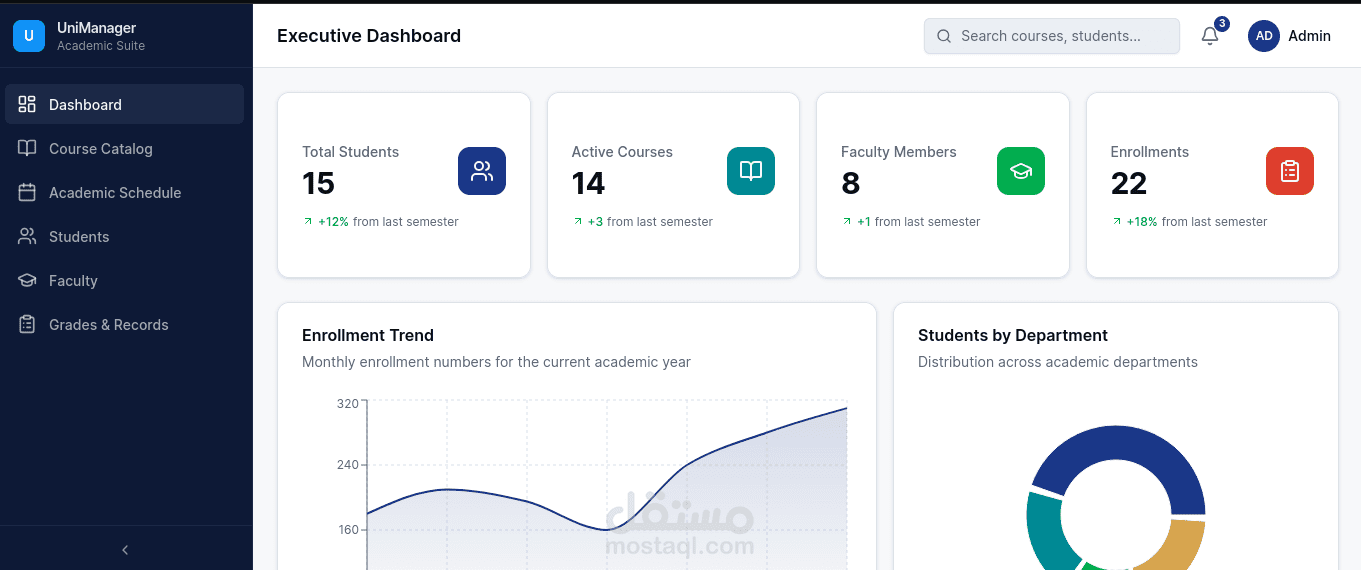
Task: Click the trend arrow beside +1
Action: (x=847, y=221)
